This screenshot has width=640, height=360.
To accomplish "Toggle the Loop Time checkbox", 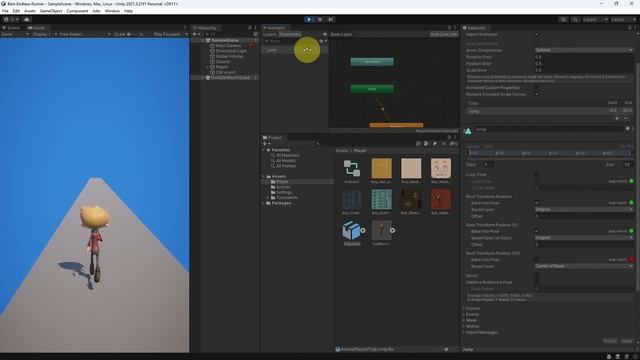I will click(x=537, y=174).
